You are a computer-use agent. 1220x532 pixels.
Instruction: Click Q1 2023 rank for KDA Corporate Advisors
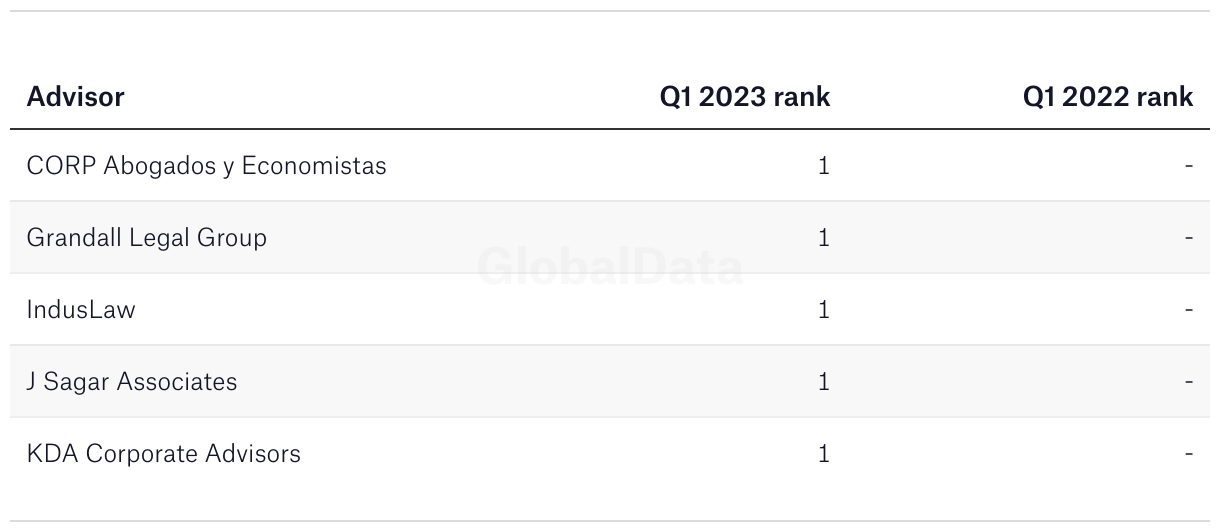pyautogui.click(x=823, y=454)
